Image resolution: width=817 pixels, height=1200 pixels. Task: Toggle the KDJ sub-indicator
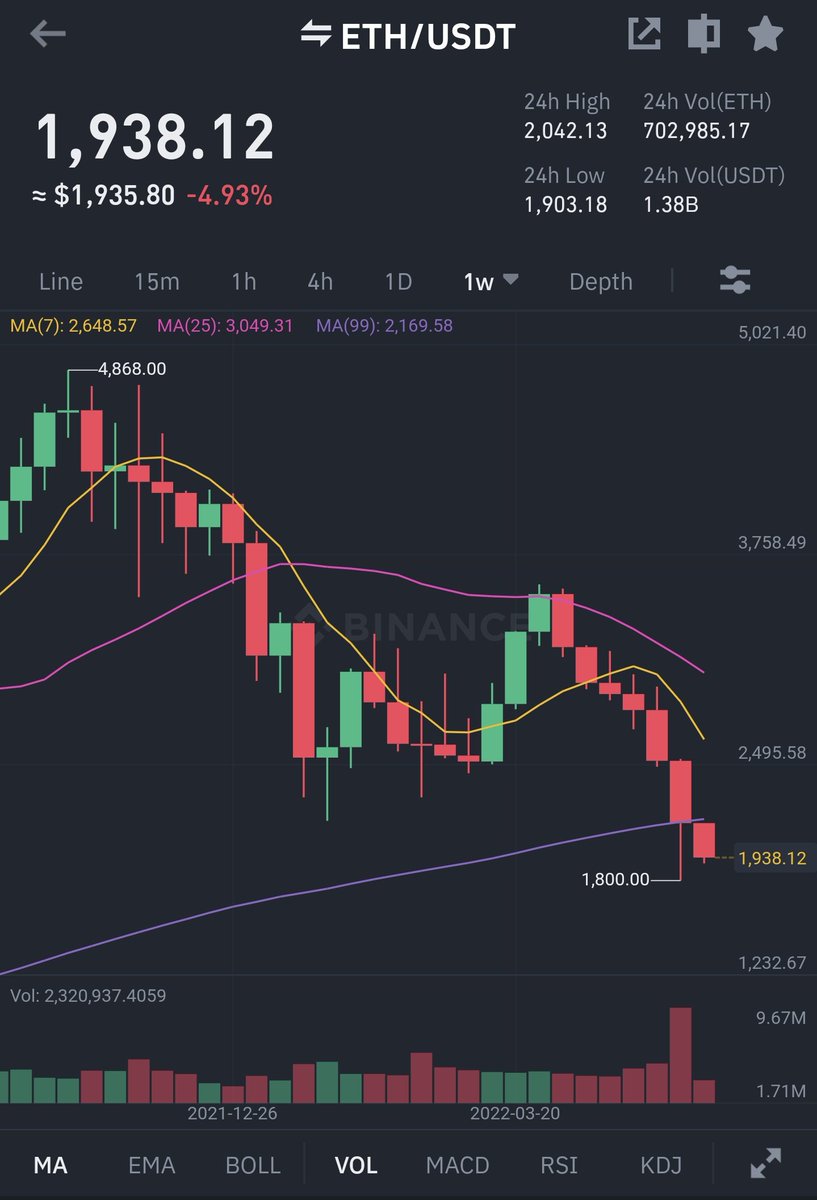660,1165
